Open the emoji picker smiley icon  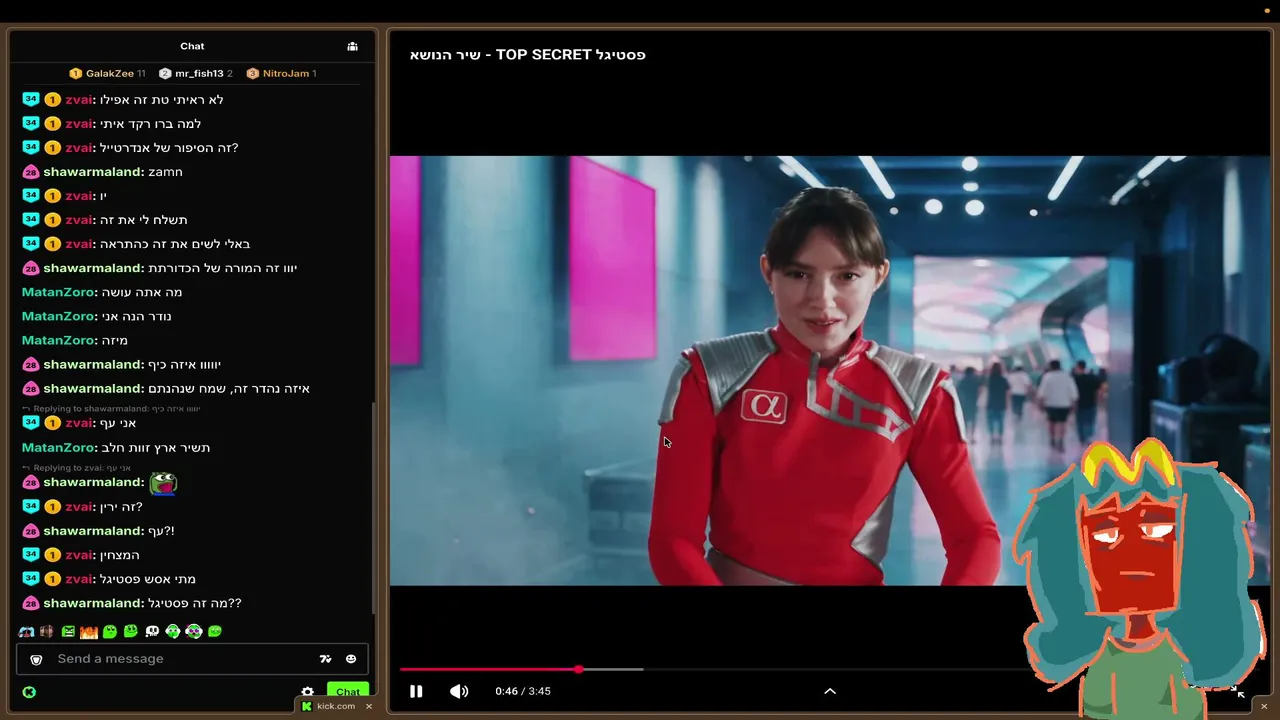pos(351,659)
